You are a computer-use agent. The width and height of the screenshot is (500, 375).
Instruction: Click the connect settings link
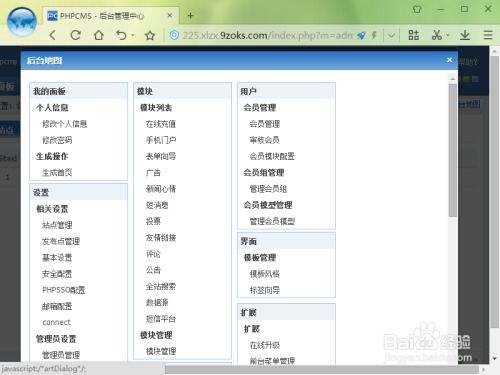(56, 322)
